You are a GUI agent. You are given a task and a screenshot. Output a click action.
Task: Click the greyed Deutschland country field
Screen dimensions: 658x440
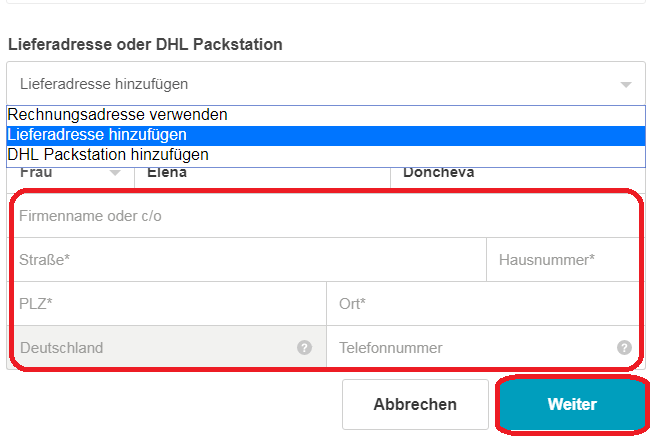pos(150,348)
